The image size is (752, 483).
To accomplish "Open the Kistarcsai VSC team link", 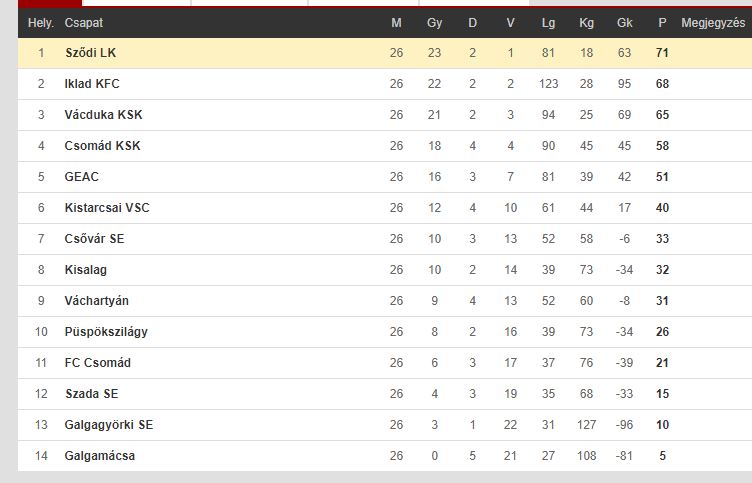I will click(x=107, y=208).
